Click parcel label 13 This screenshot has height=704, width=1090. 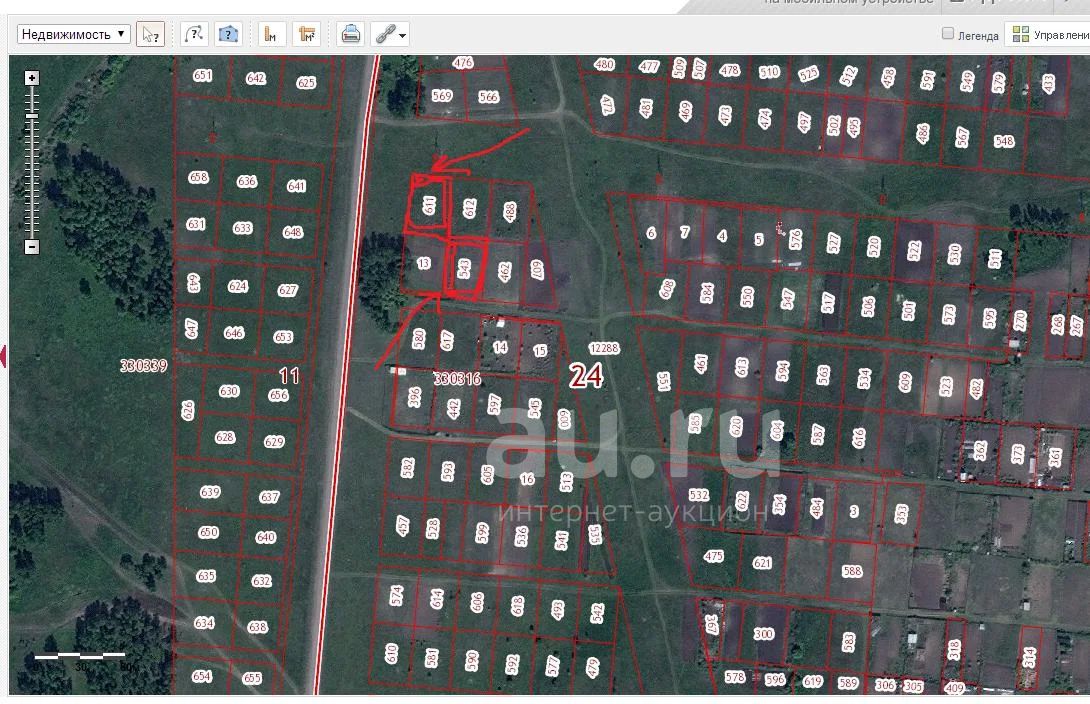click(423, 263)
